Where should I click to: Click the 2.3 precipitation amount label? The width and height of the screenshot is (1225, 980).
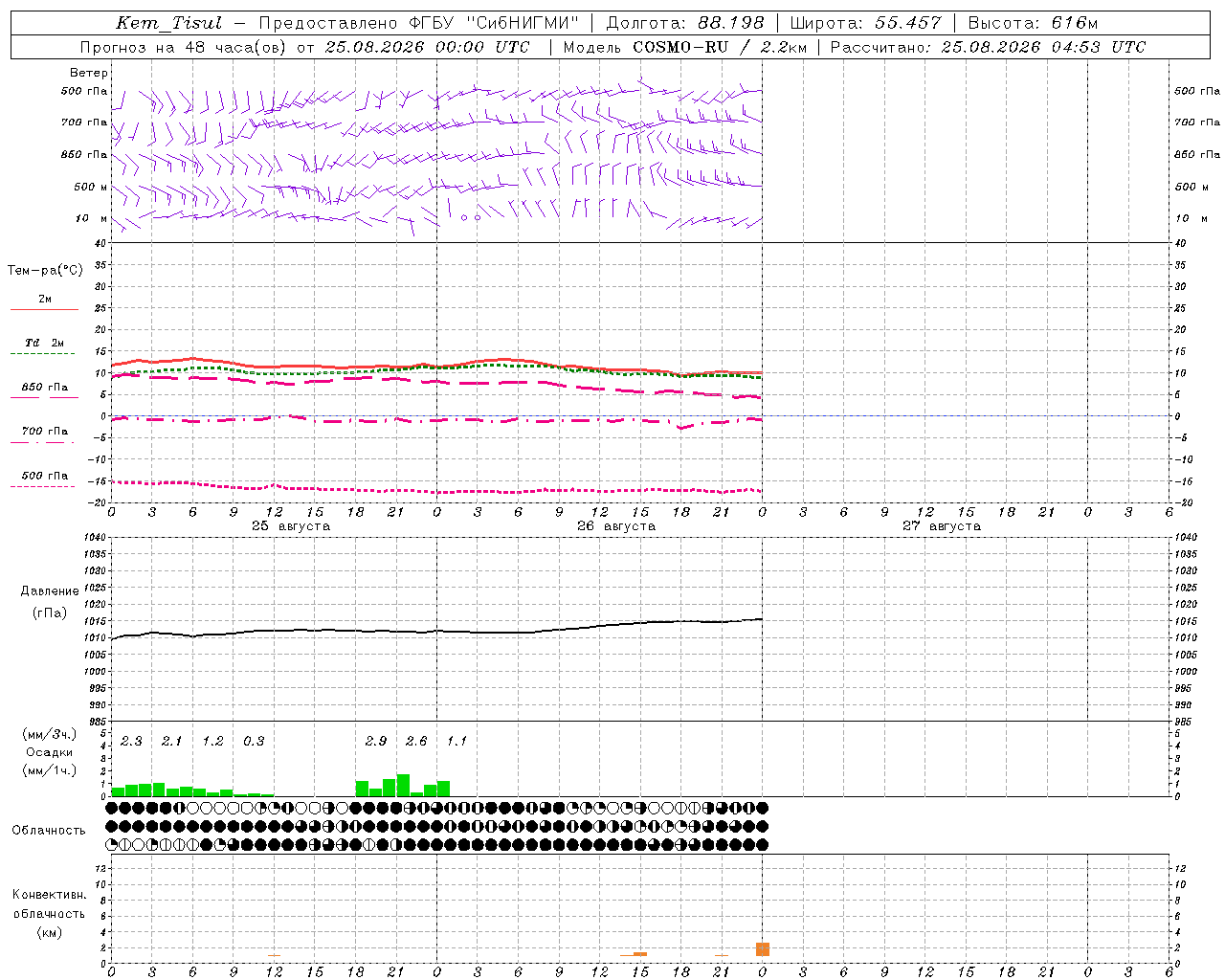pyautogui.click(x=131, y=741)
